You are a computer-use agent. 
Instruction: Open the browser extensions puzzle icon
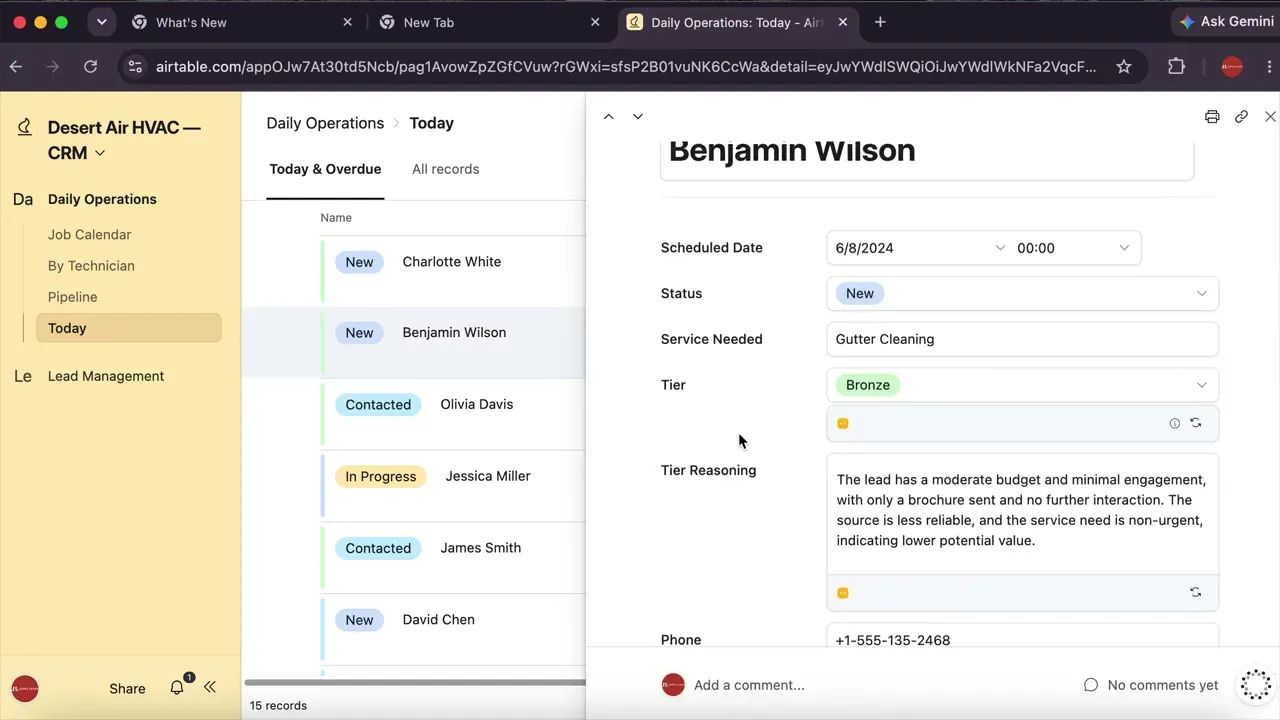pos(1176,67)
